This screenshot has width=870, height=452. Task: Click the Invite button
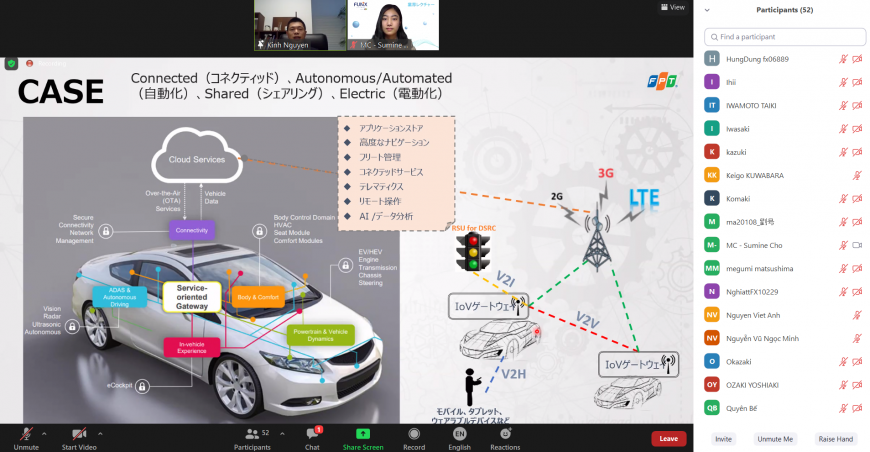point(722,439)
